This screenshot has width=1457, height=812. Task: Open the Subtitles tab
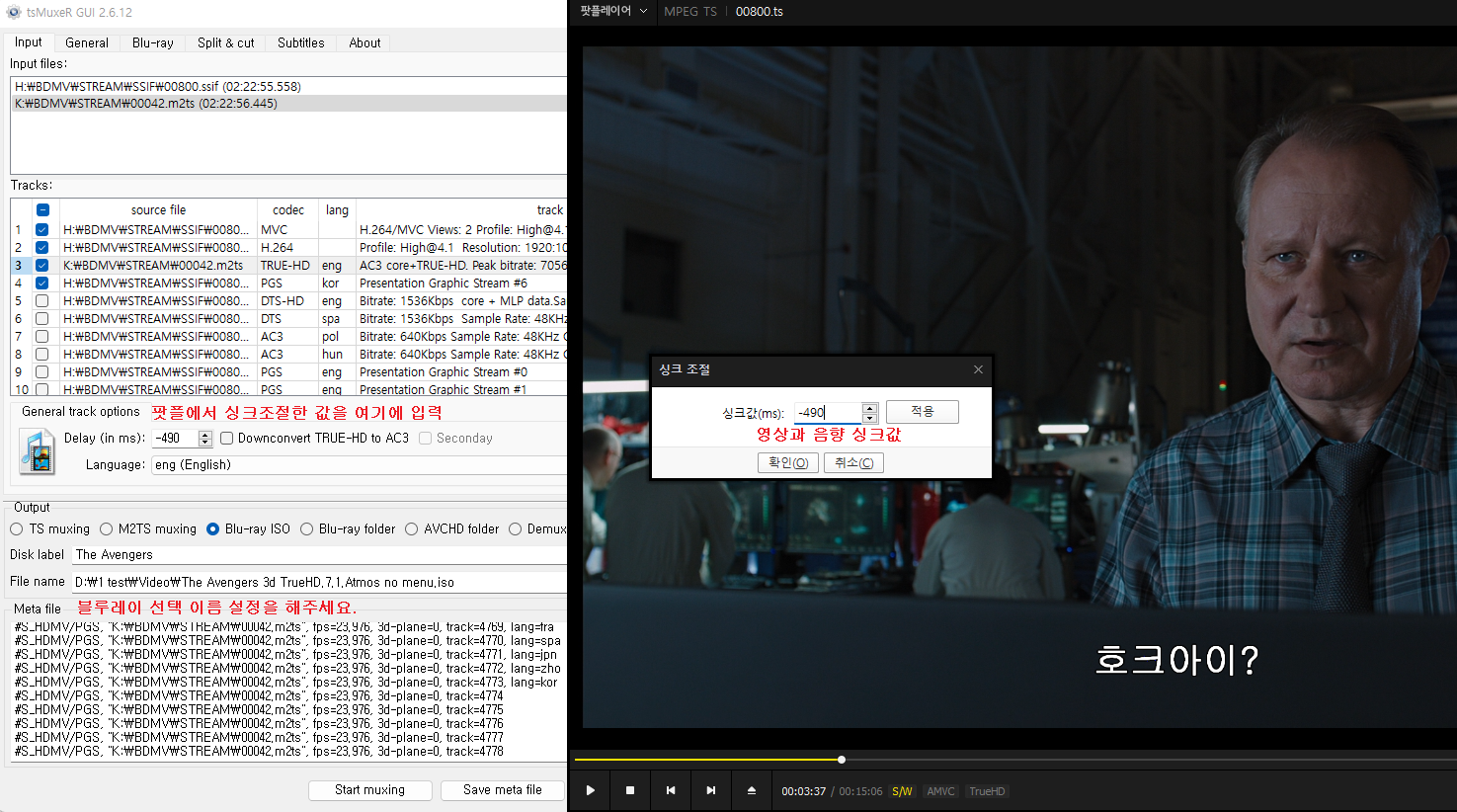[x=300, y=42]
